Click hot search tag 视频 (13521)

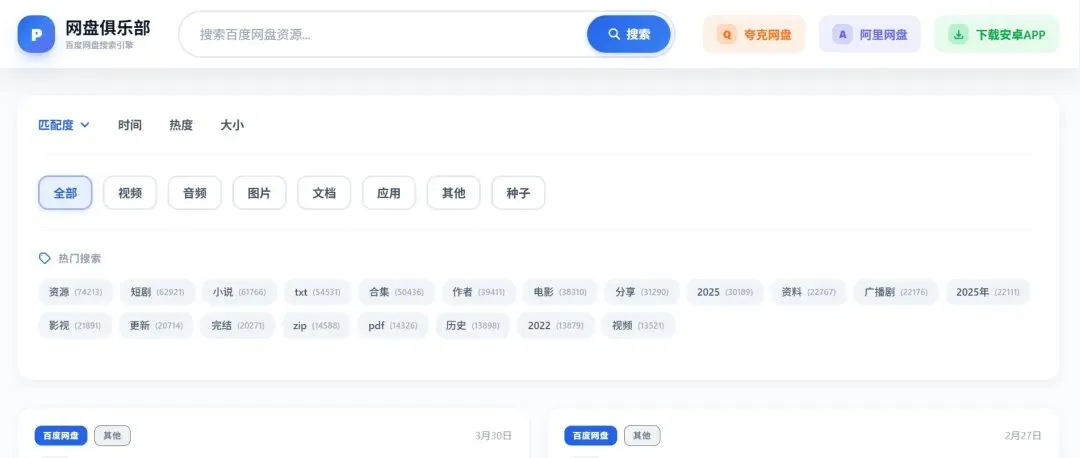(638, 326)
